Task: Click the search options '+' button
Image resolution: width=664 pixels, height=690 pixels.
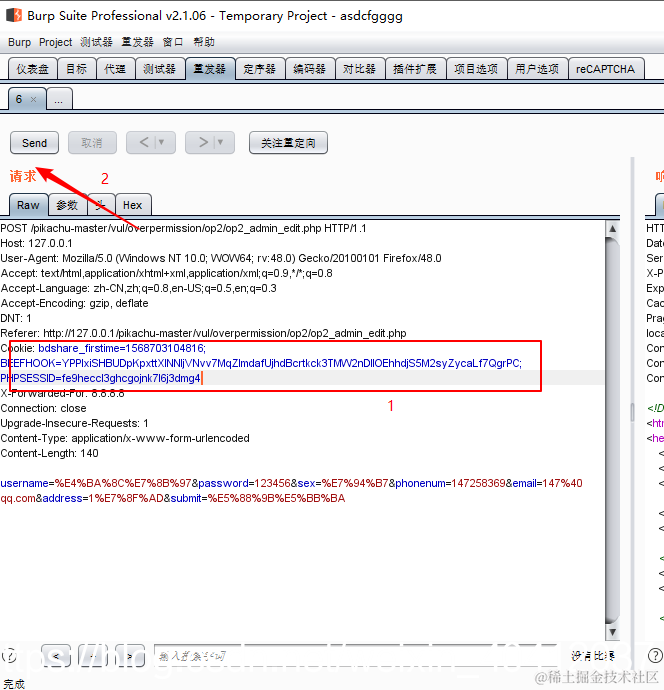Action: (x=93, y=656)
